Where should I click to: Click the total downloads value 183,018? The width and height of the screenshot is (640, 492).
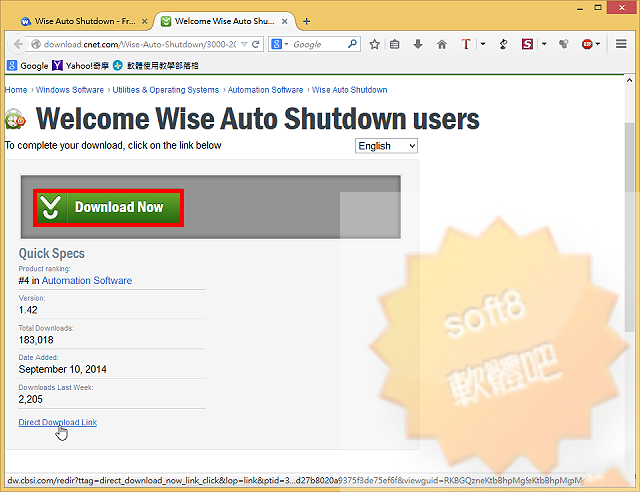pos(36,340)
